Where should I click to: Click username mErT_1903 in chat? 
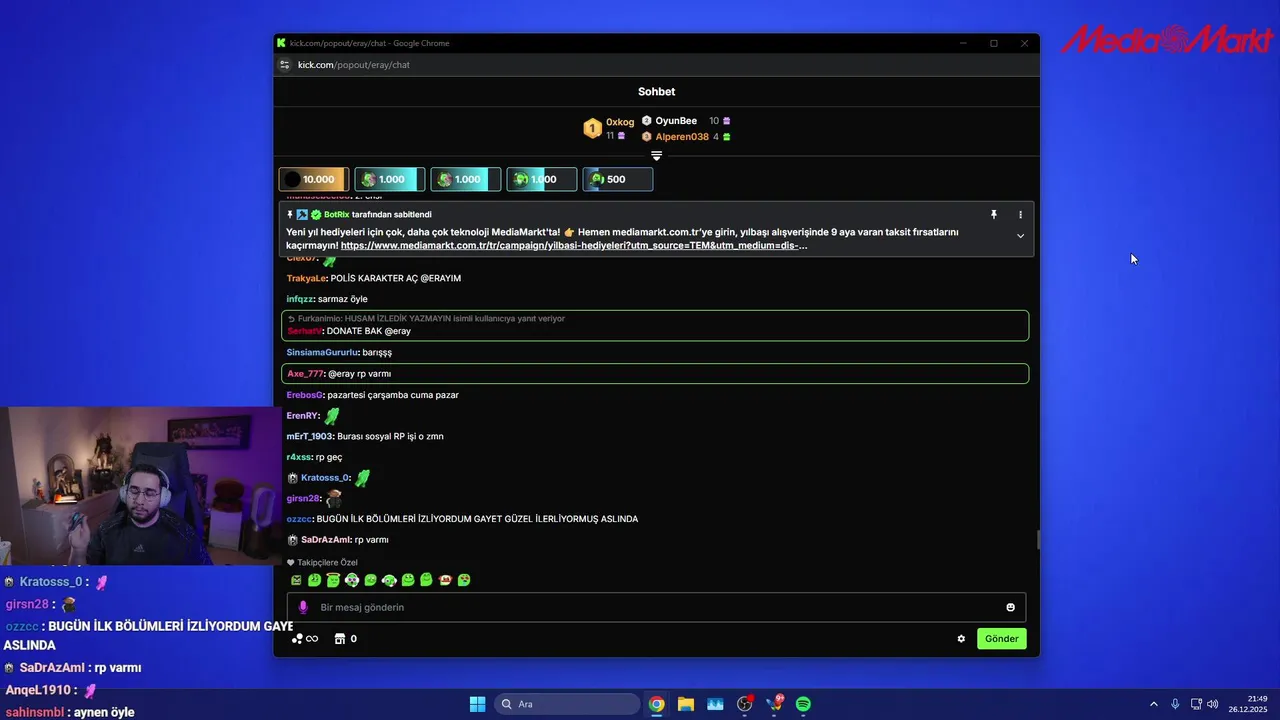[x=309, y=436]
